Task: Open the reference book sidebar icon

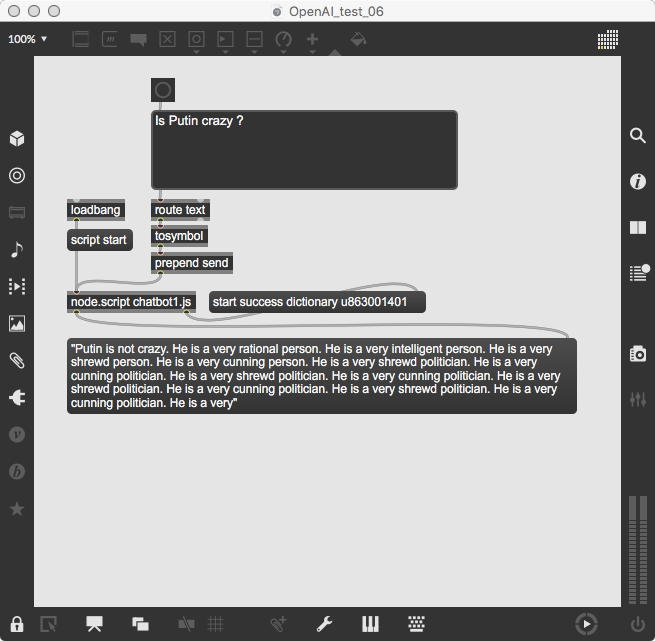Action: (637, 228)
